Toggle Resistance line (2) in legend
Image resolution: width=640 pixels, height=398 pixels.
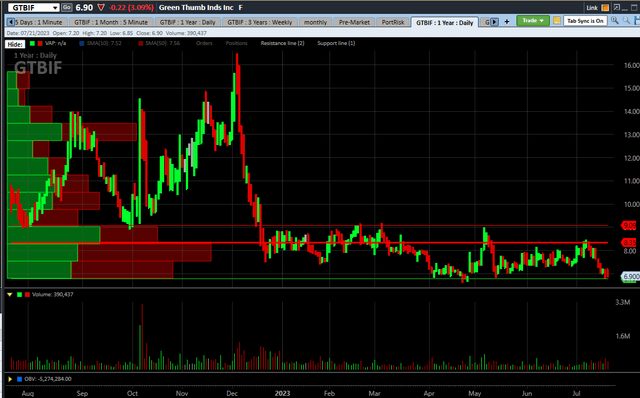point(282,43)
